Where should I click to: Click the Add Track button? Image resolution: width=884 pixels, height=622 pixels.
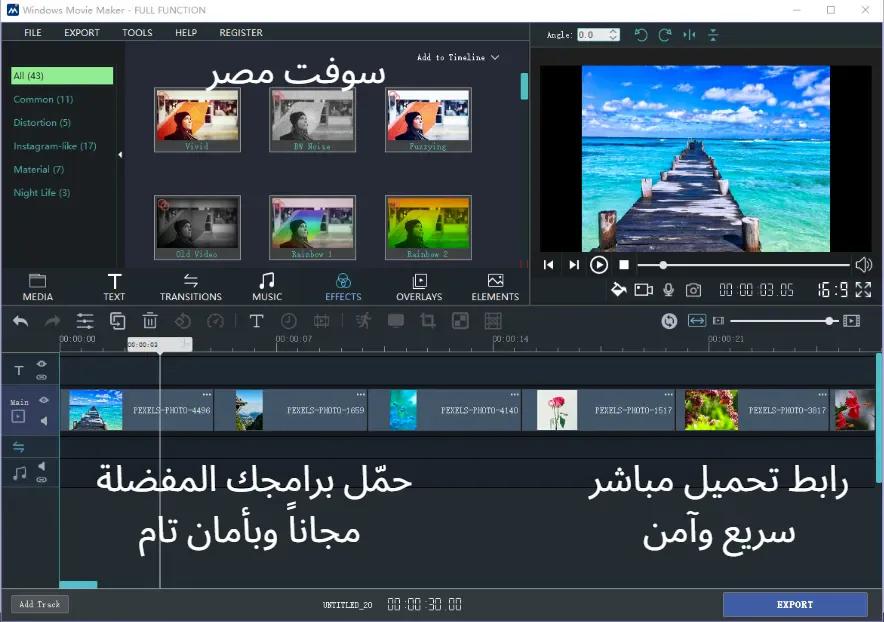coord(40,605)
